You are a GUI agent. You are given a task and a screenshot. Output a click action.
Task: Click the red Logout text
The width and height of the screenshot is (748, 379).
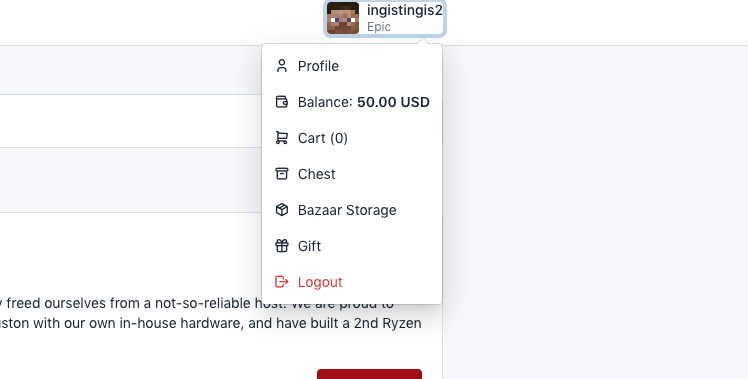click(320, 282)
